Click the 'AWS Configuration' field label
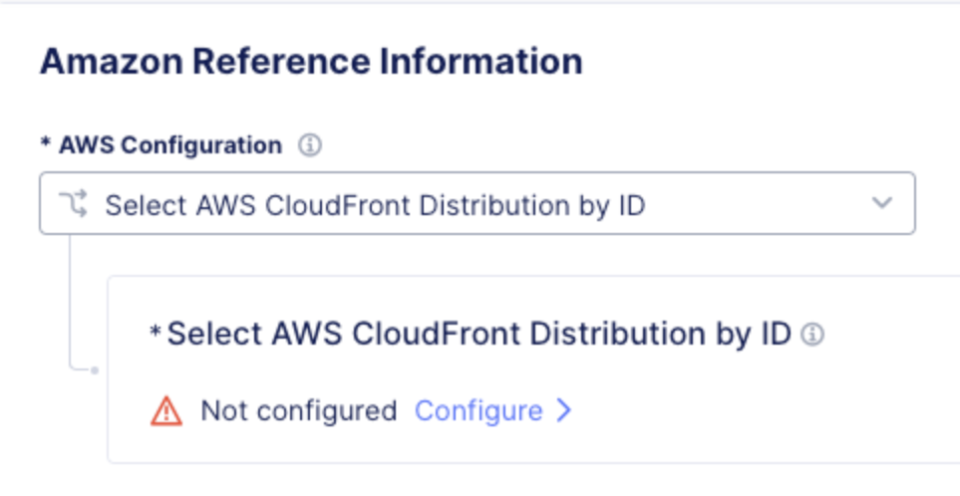 (170, 146)
